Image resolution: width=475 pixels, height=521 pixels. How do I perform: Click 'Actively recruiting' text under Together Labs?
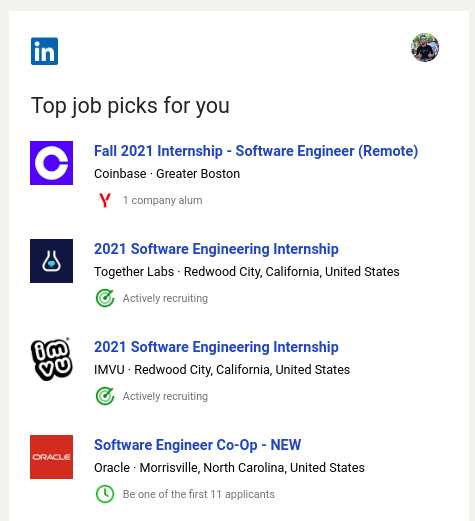click(x=165, y=298)
